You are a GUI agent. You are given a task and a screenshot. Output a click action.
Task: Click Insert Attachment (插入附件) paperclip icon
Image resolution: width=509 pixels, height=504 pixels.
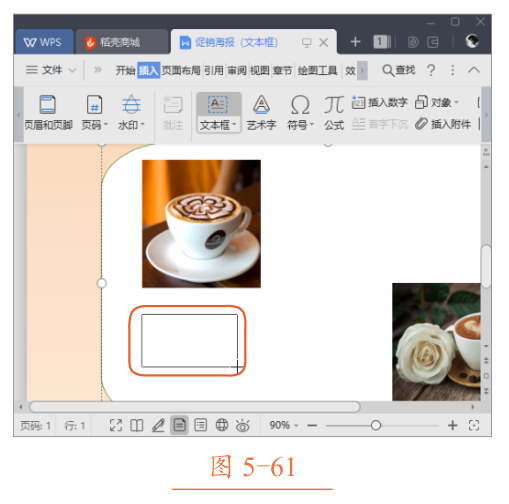(421, 124)
